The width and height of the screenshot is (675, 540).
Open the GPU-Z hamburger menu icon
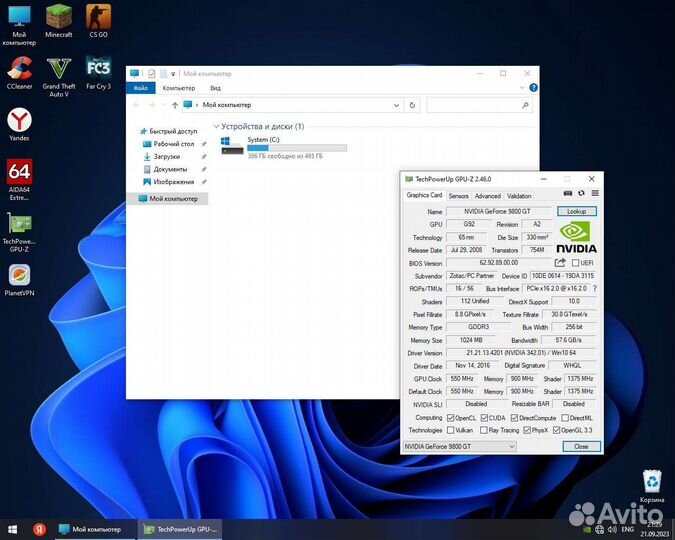(595, 193)
